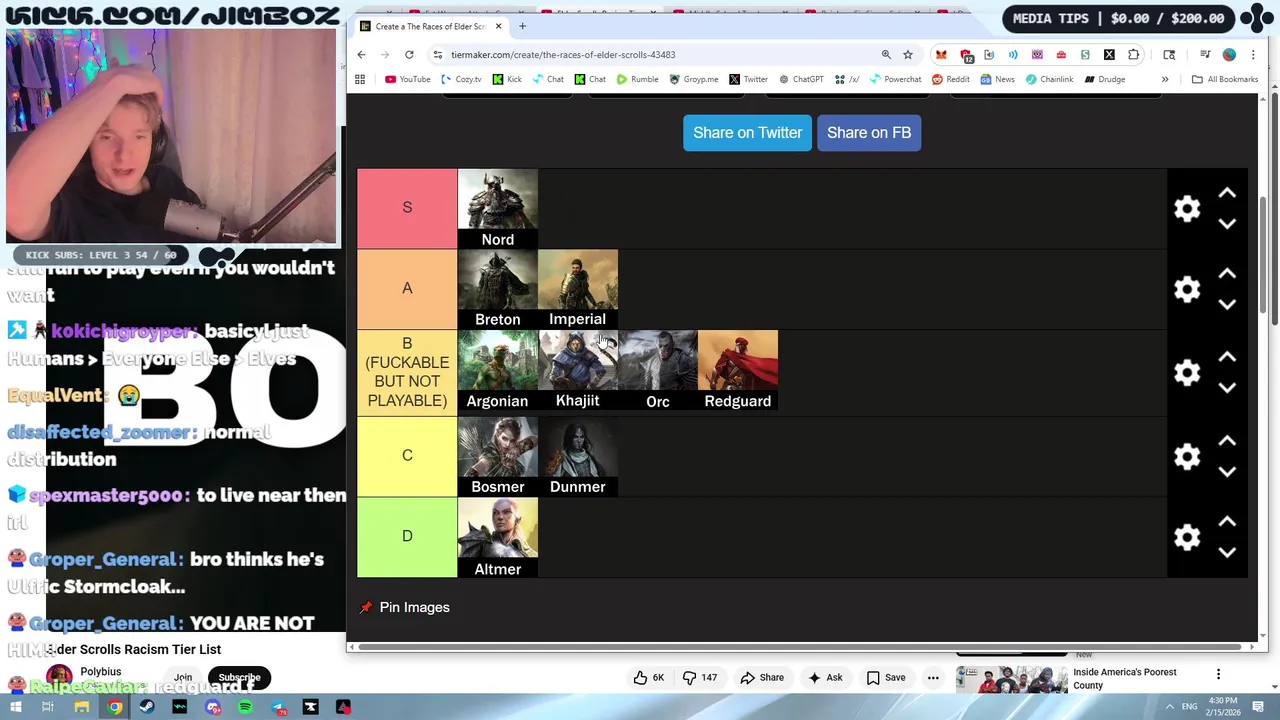
Task: Move C tier row down
Action: tap(1227, 472)
